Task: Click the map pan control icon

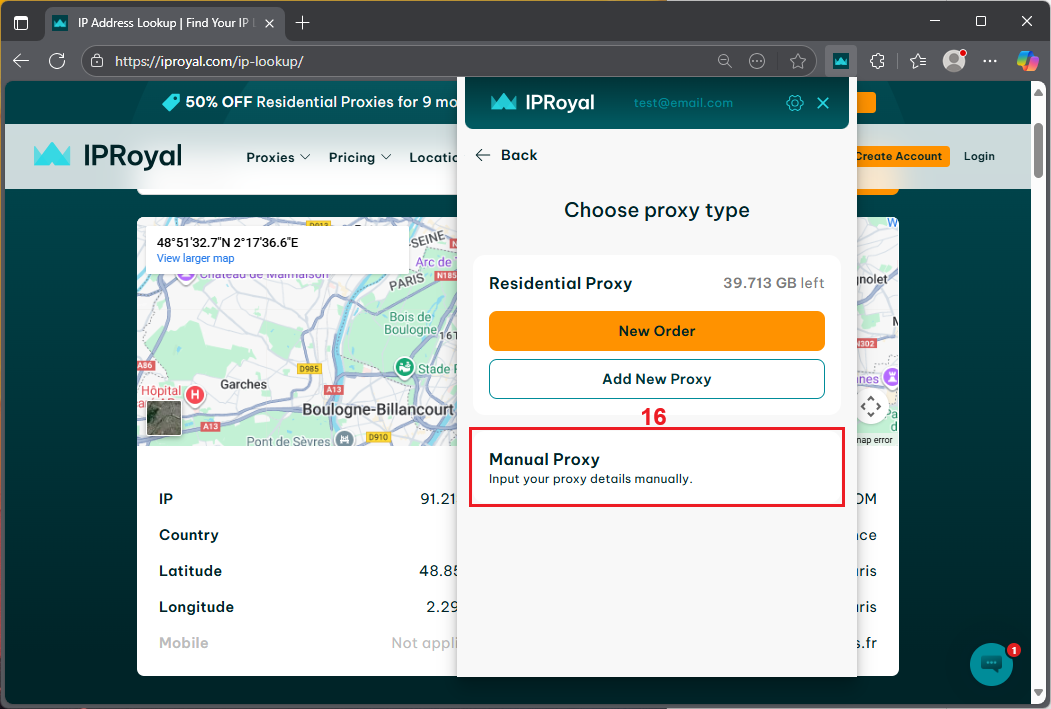Action: pos(871,406)
